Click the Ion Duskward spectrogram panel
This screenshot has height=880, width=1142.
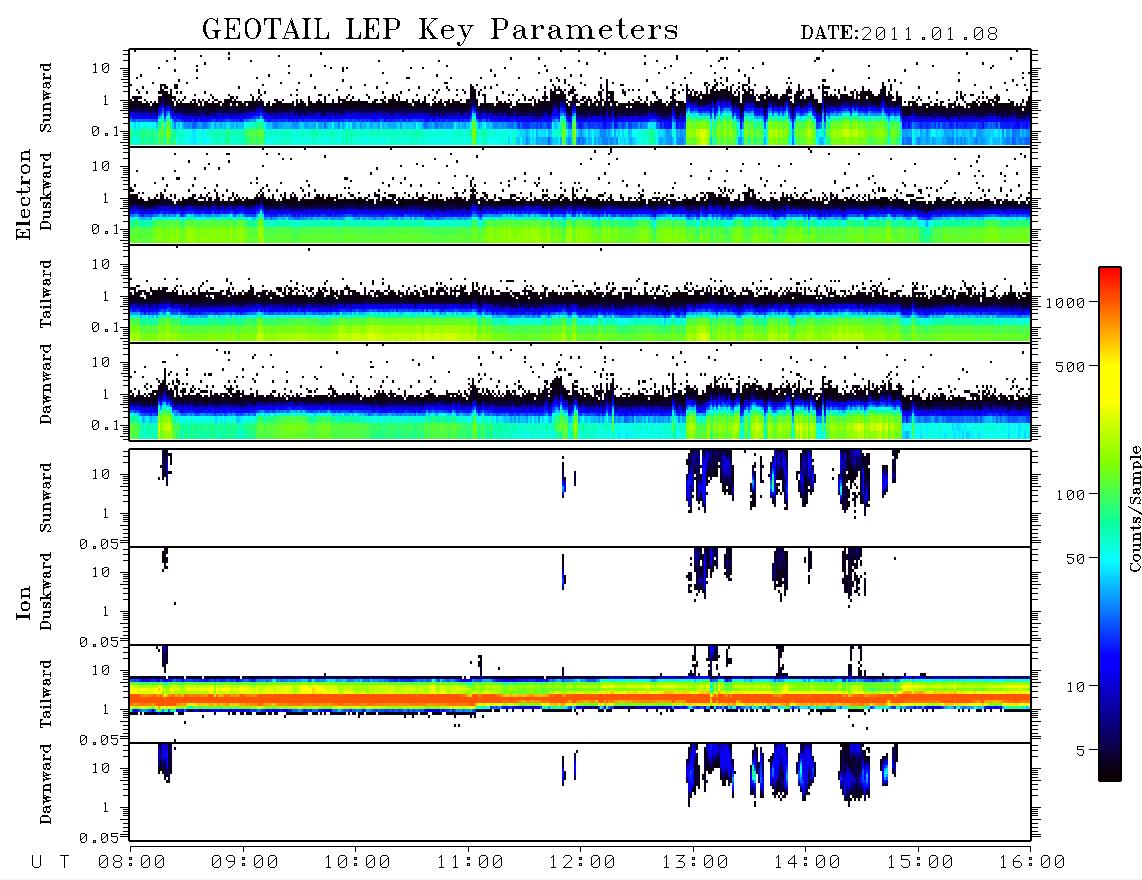tap(580, 596)
